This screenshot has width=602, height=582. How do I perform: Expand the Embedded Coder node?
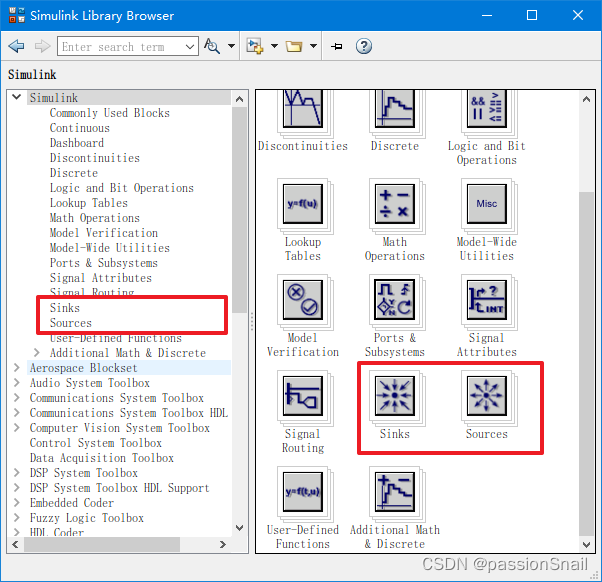17,502
